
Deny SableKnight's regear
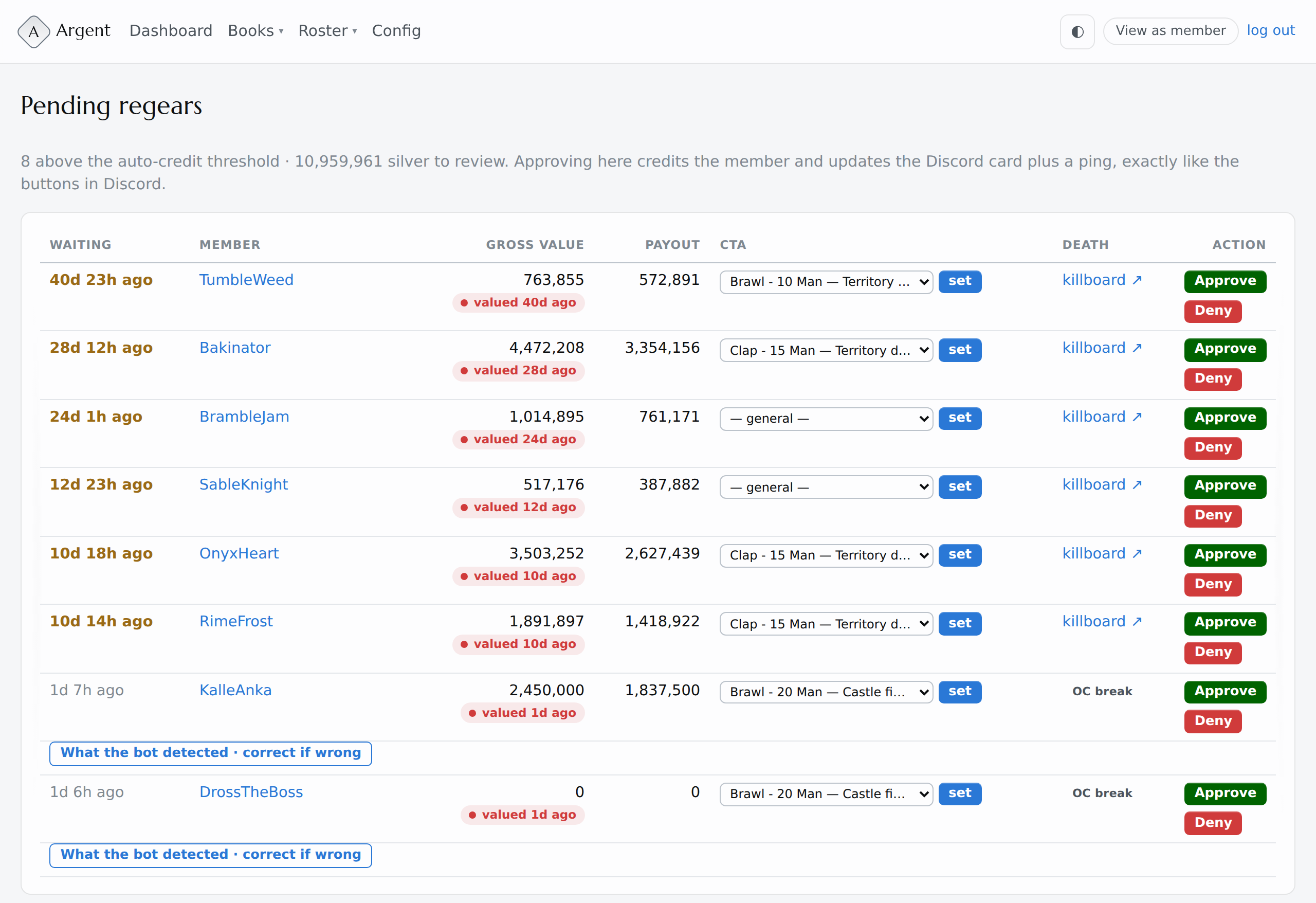pos(1213,516)
